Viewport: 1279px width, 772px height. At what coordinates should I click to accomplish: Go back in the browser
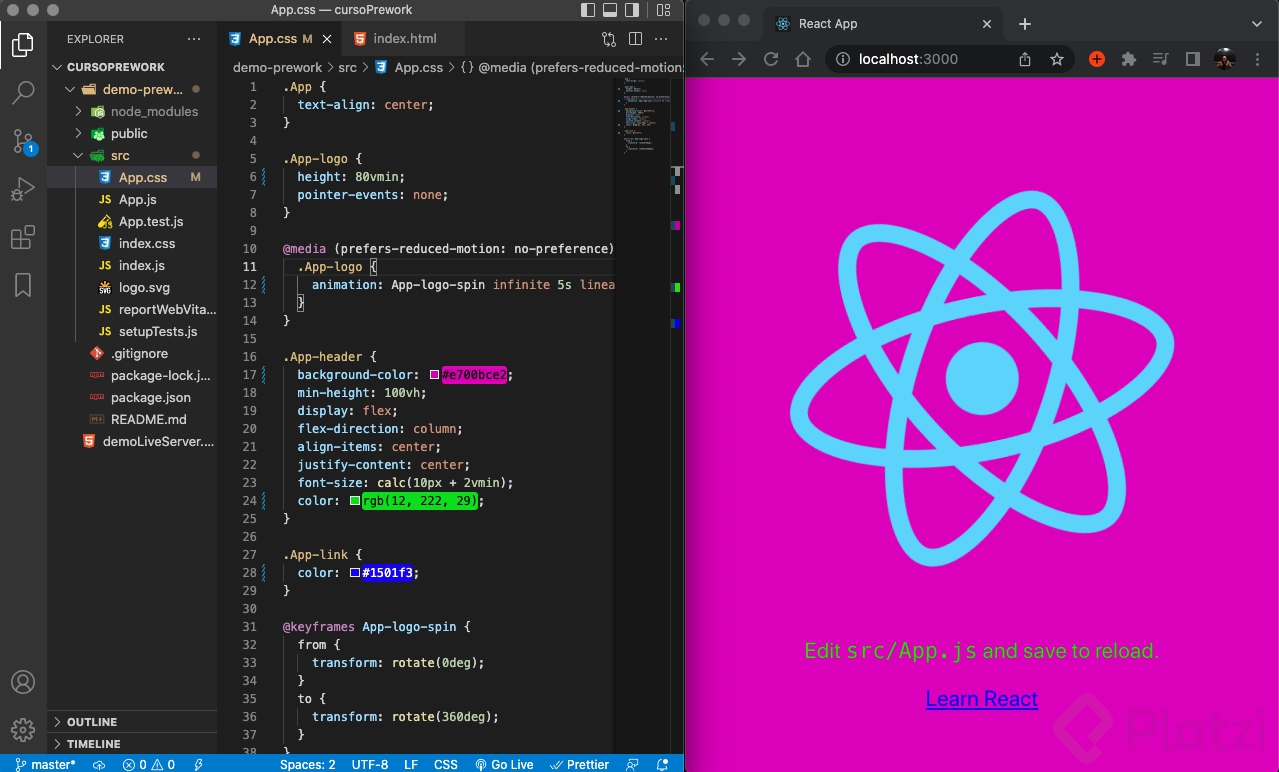coord(707,59)
